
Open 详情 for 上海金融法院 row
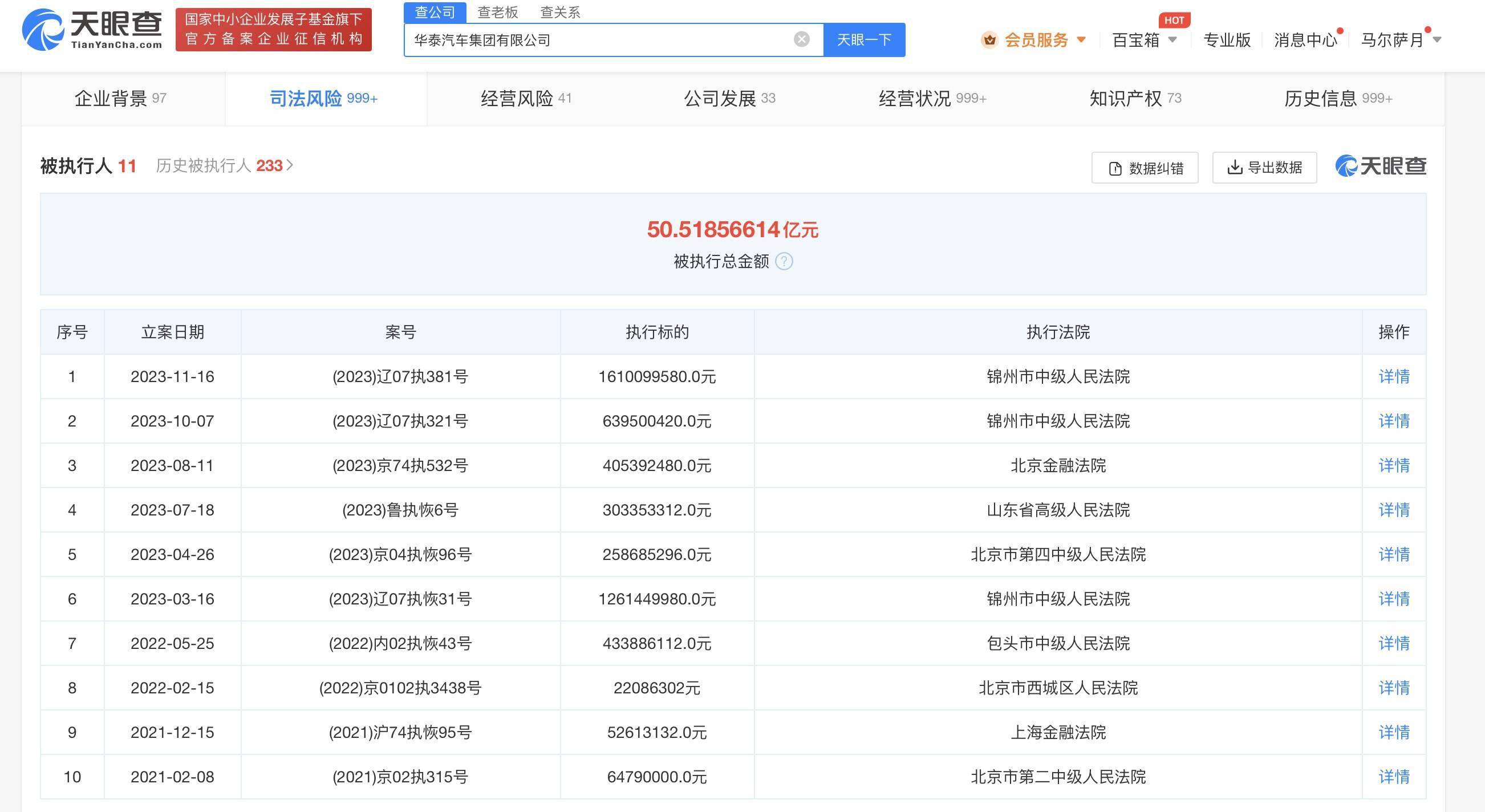[x=1393, y=732]
